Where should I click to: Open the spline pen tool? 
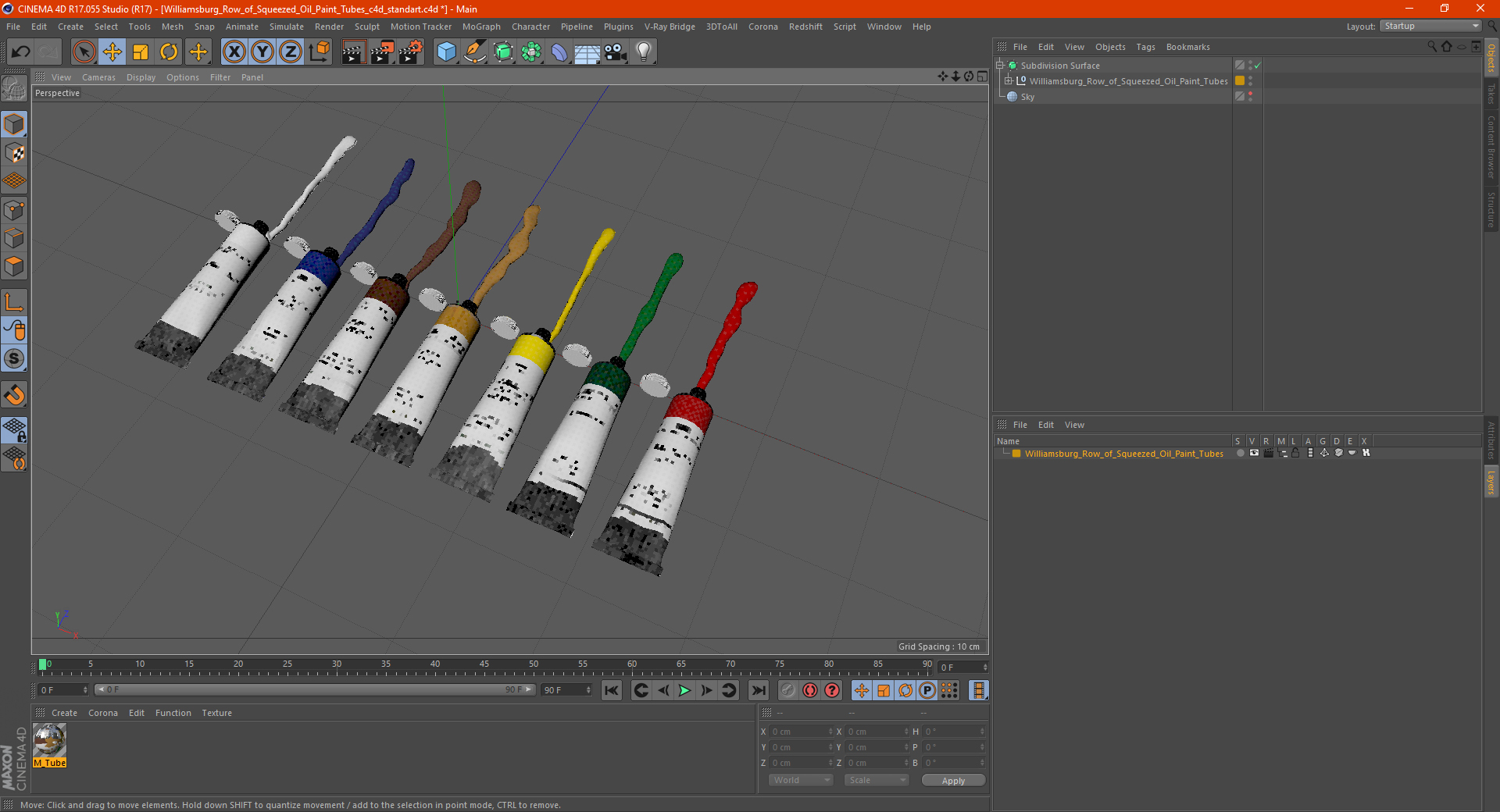click(x=475, y=52)
